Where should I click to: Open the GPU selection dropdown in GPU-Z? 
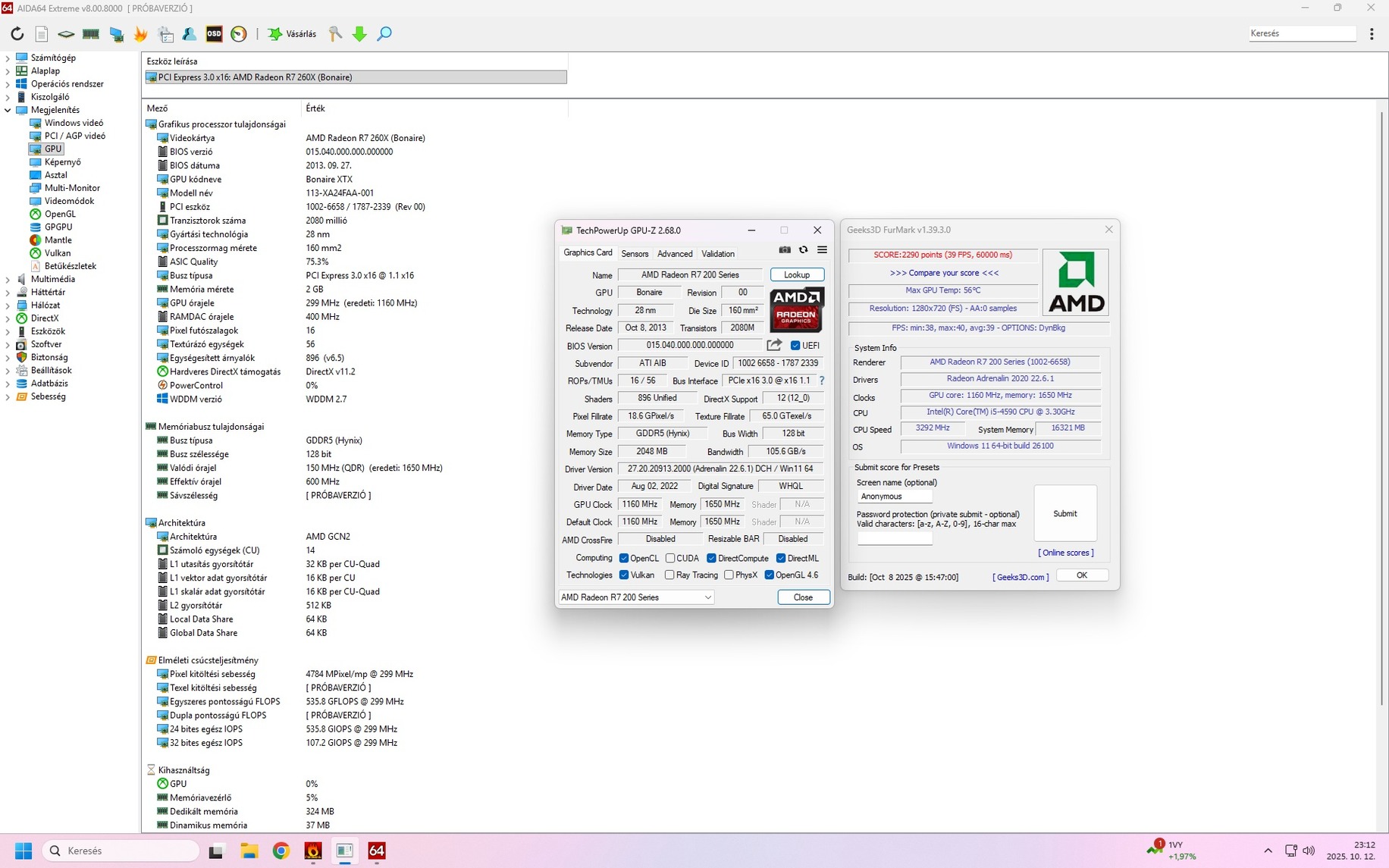click(x=636, y=597)
